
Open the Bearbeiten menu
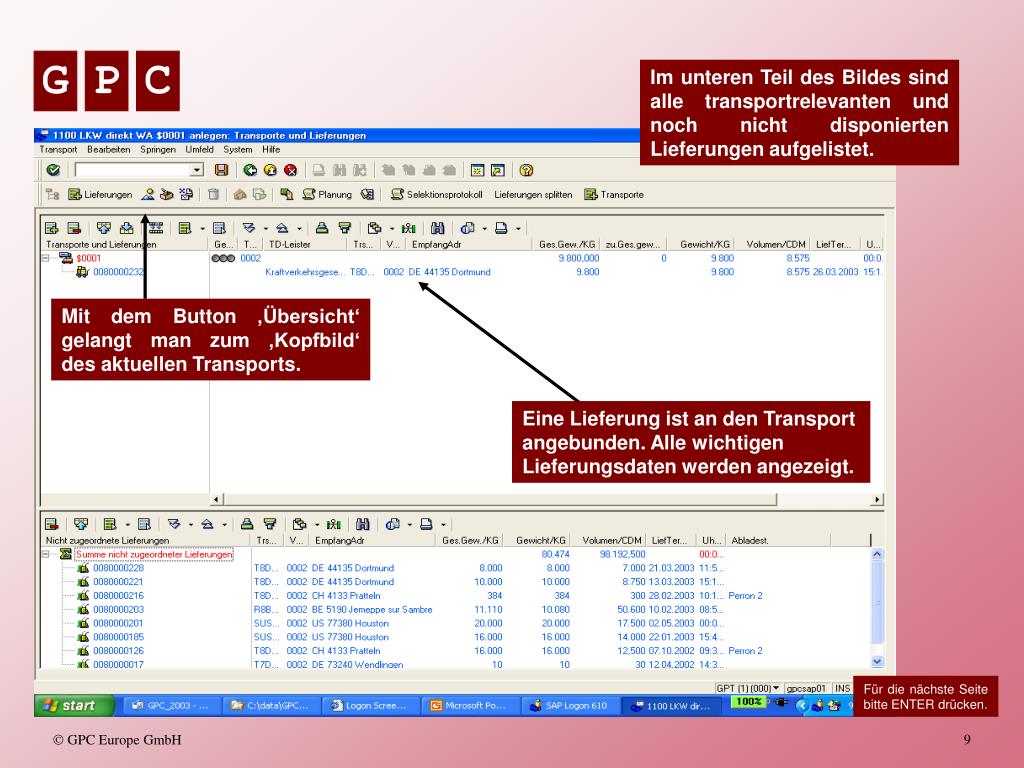108,150
